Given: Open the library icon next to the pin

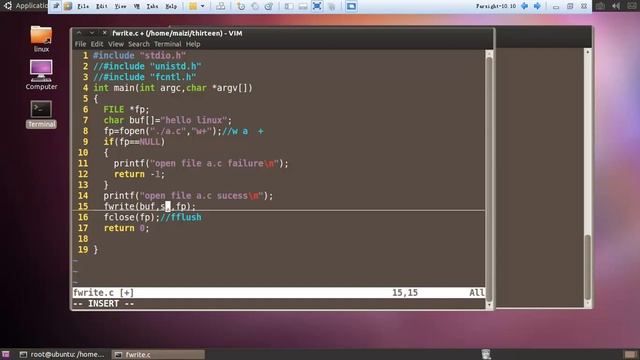Looking at the screenshot, I should [x=68, y=6].
